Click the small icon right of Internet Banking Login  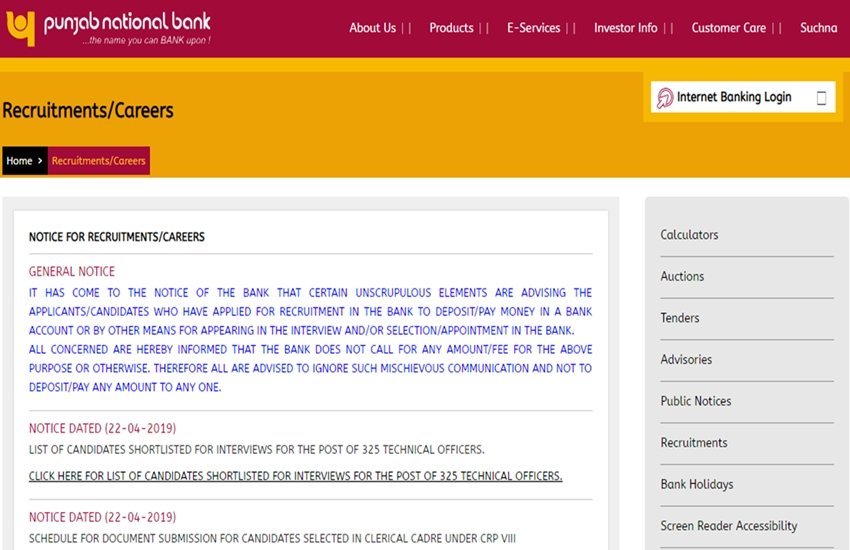(821, 98)
